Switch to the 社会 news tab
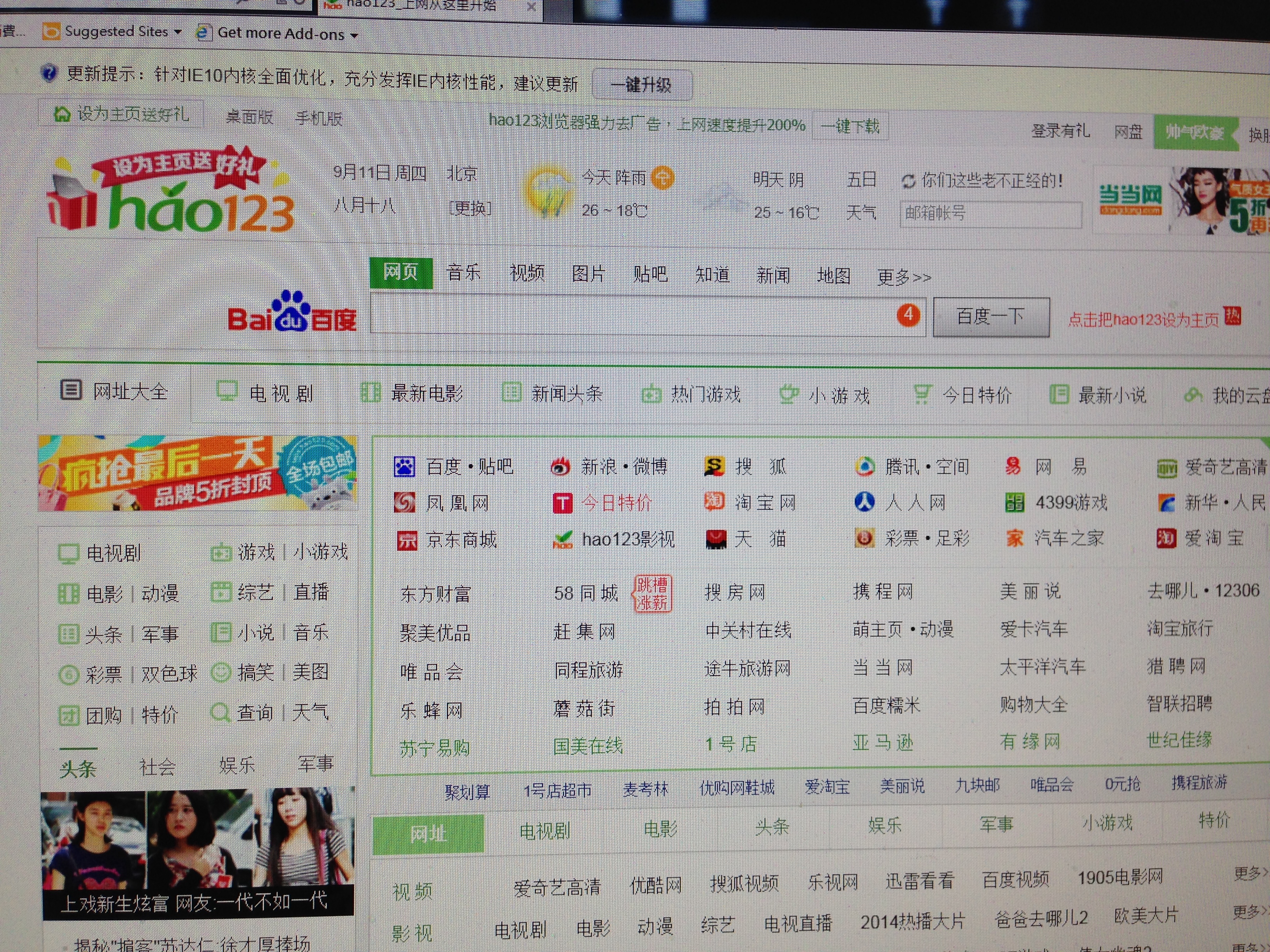 [x=157, y=767]
